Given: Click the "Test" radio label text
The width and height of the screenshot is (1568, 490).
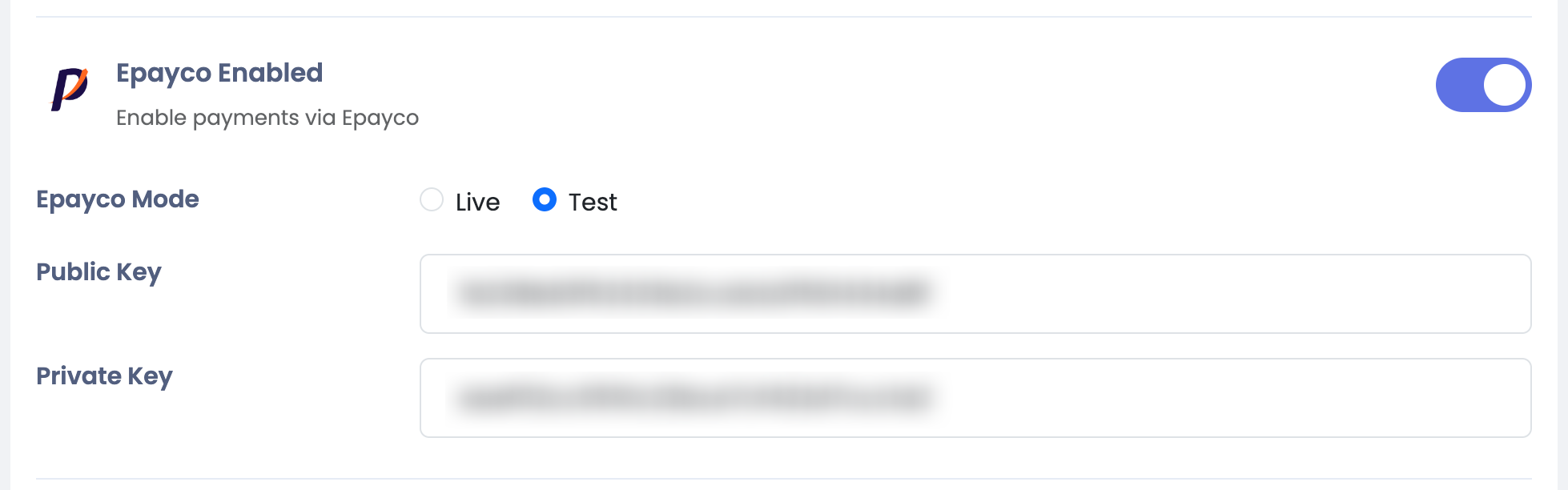Looking at the screenshot, I should pyautogui.click(x=593, y=203).
